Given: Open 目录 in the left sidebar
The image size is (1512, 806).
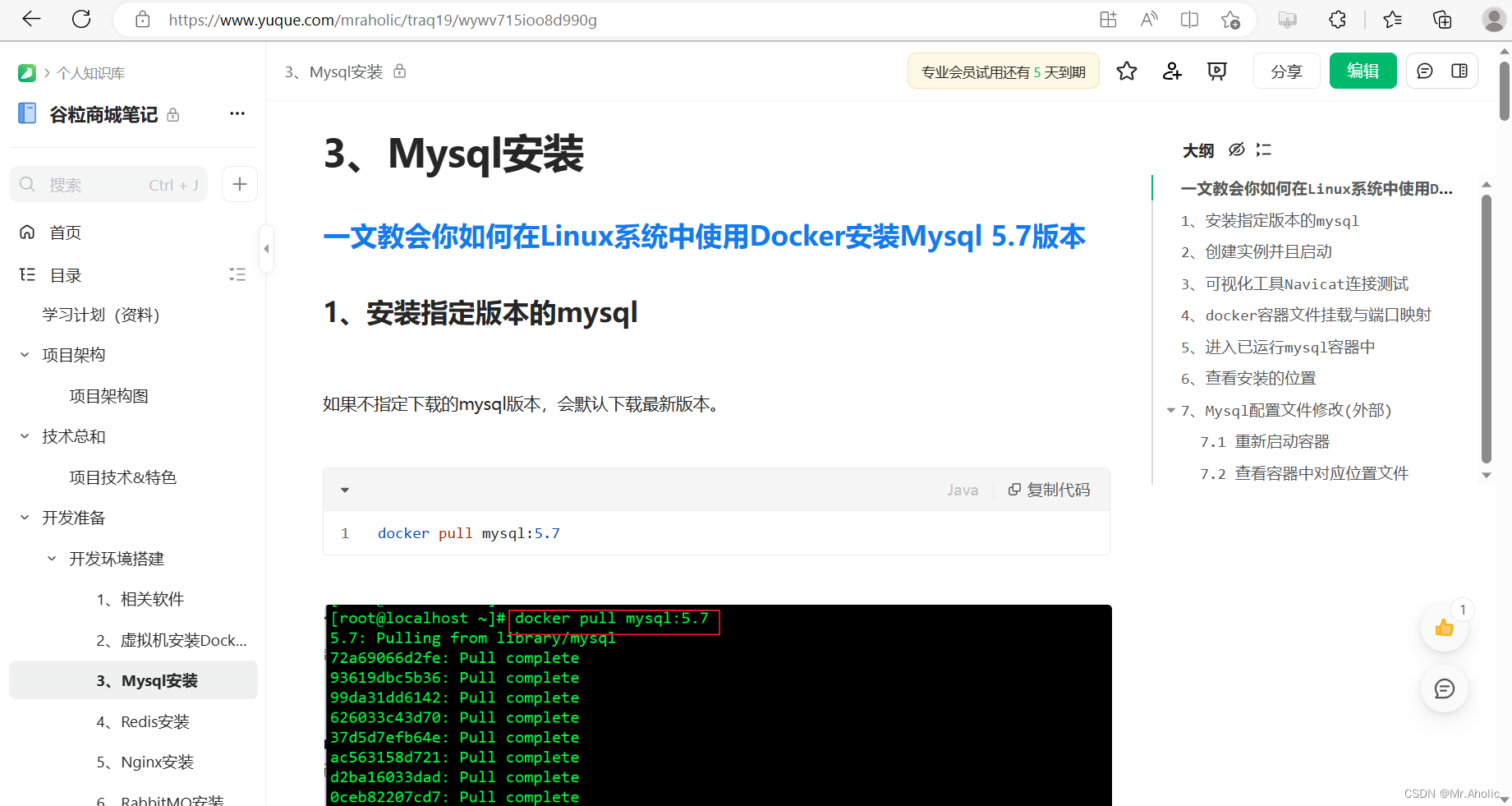Looking at the screenshot, I should (x=65, y=274).
